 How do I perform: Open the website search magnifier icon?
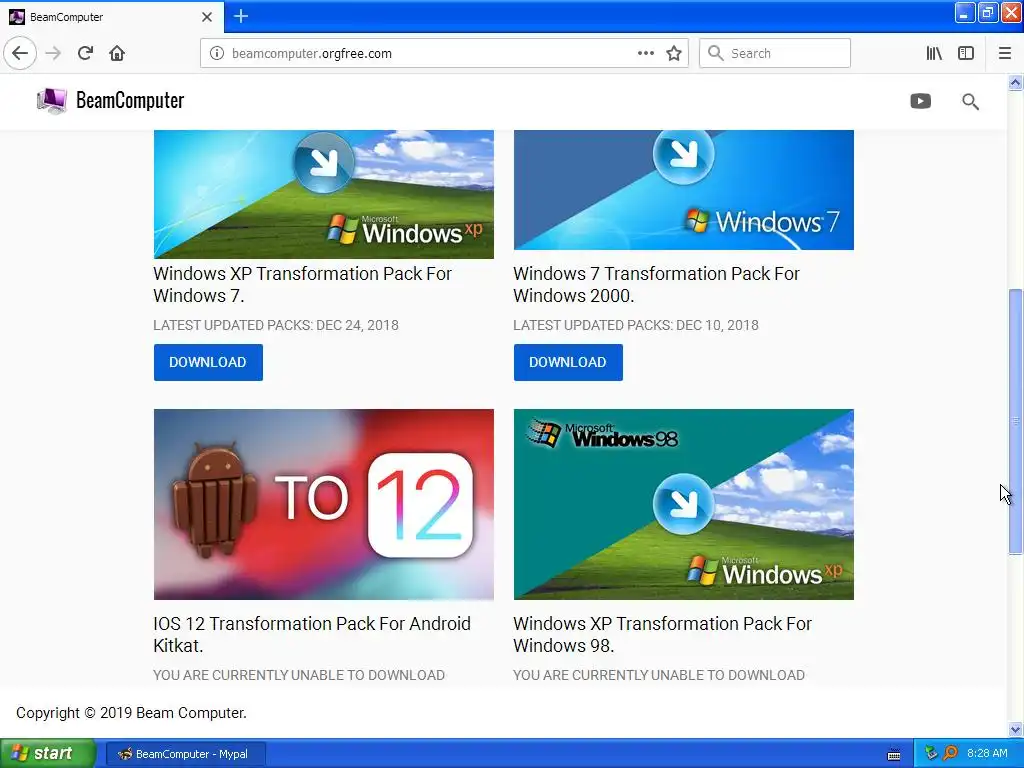970,101
